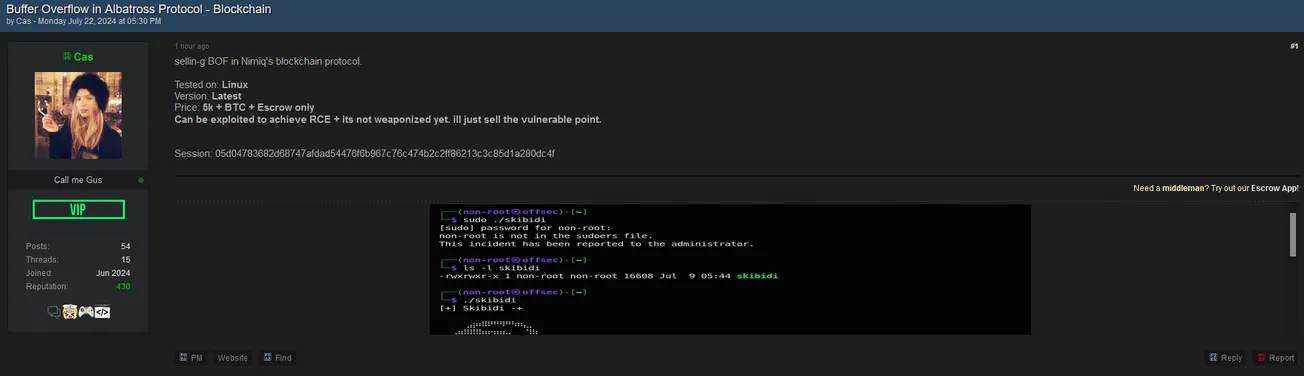Click the 'Version: Latest' line
Image resolution: width=1304 pixels, height=376 pixels.
(208, 96)
